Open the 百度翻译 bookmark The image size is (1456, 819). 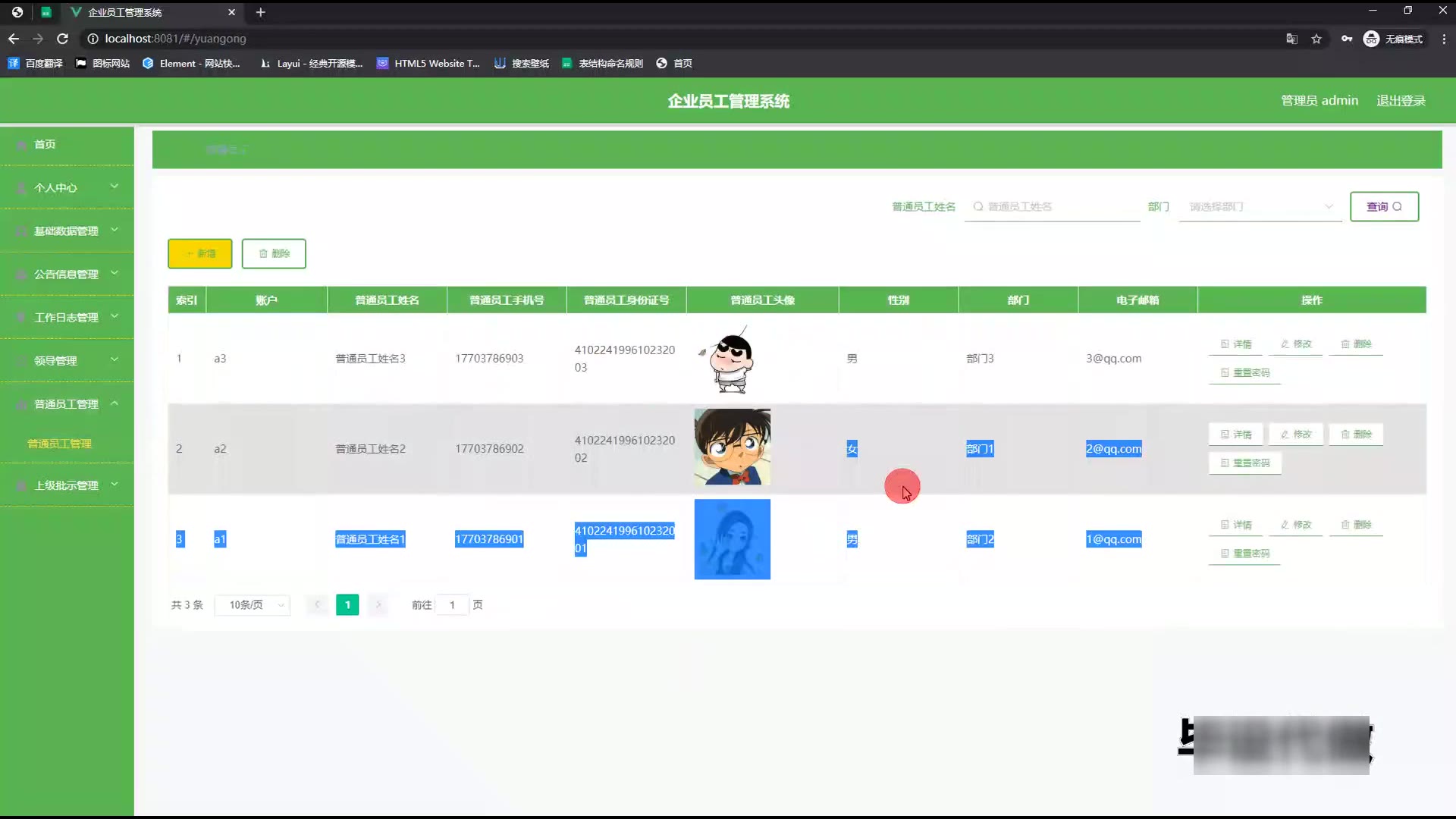coord(35,64)
